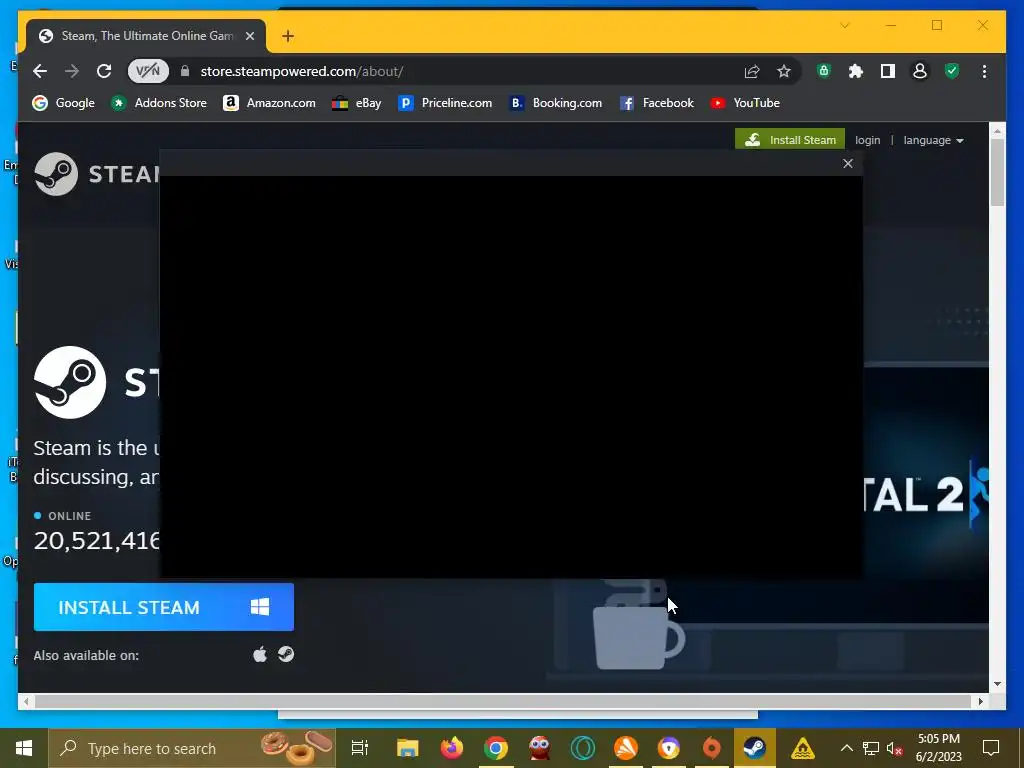Open the Extensions puzzle icon
The image size is (1024, 768).
(x=856, y=71)
